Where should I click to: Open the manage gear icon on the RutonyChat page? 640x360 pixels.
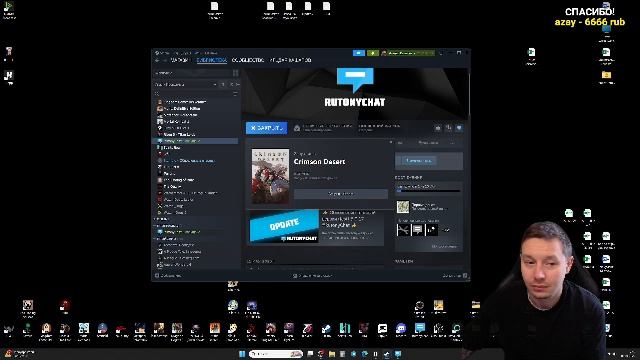[x=438, y=128]
